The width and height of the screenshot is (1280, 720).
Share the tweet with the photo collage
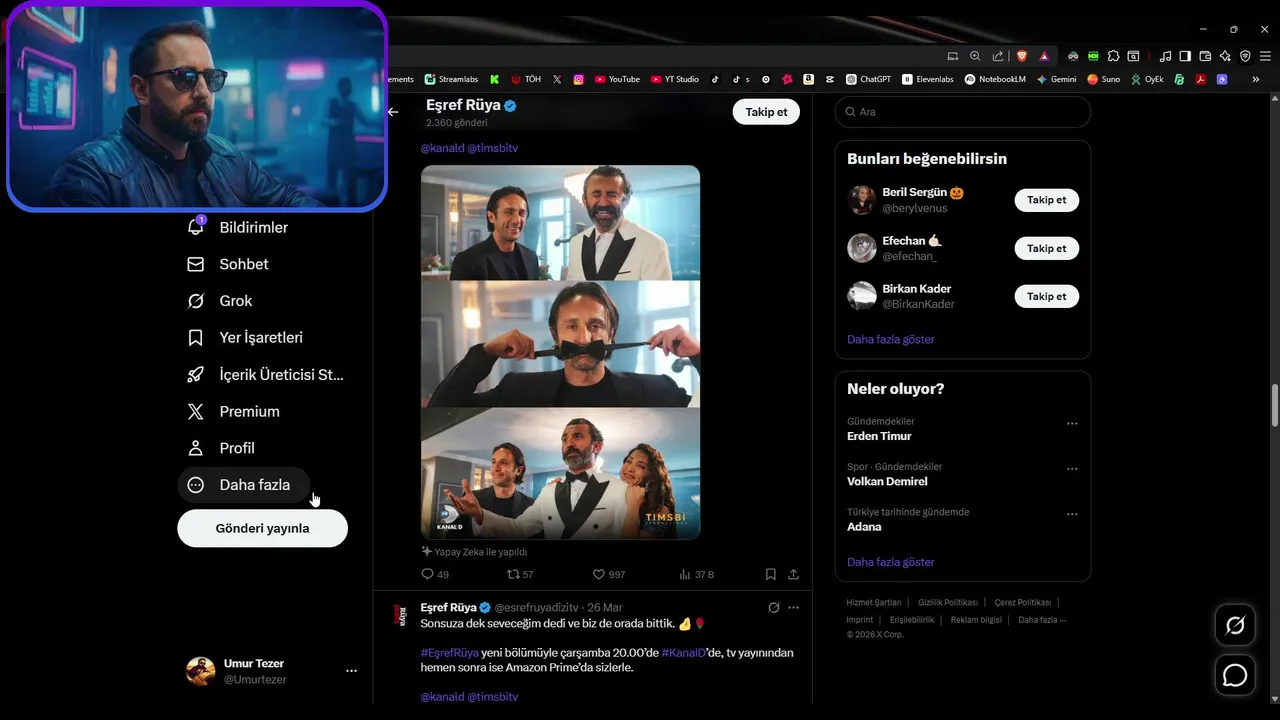point(793,575)
